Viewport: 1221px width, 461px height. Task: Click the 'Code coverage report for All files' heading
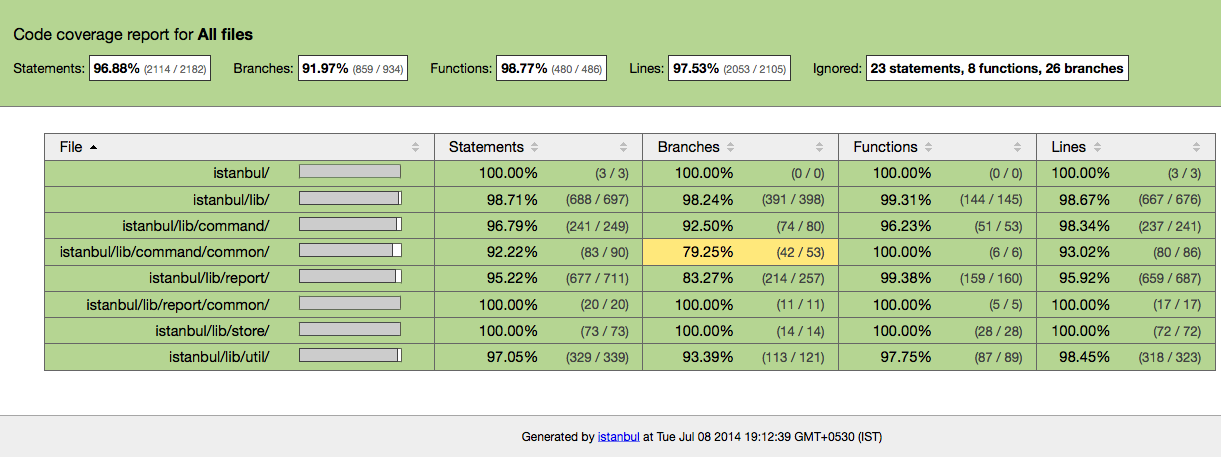click(133, 34)
